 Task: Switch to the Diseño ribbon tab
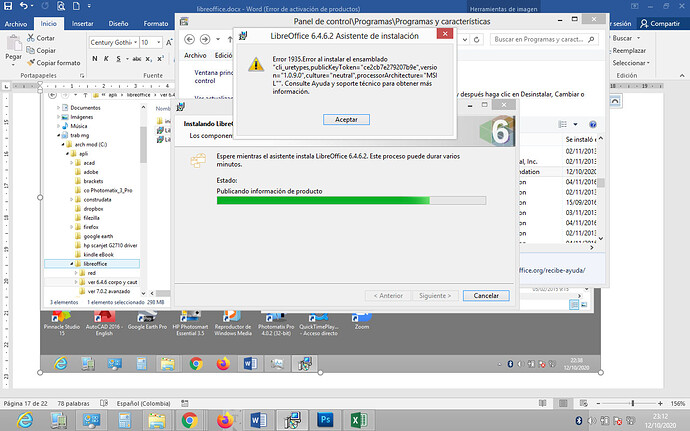118,24
